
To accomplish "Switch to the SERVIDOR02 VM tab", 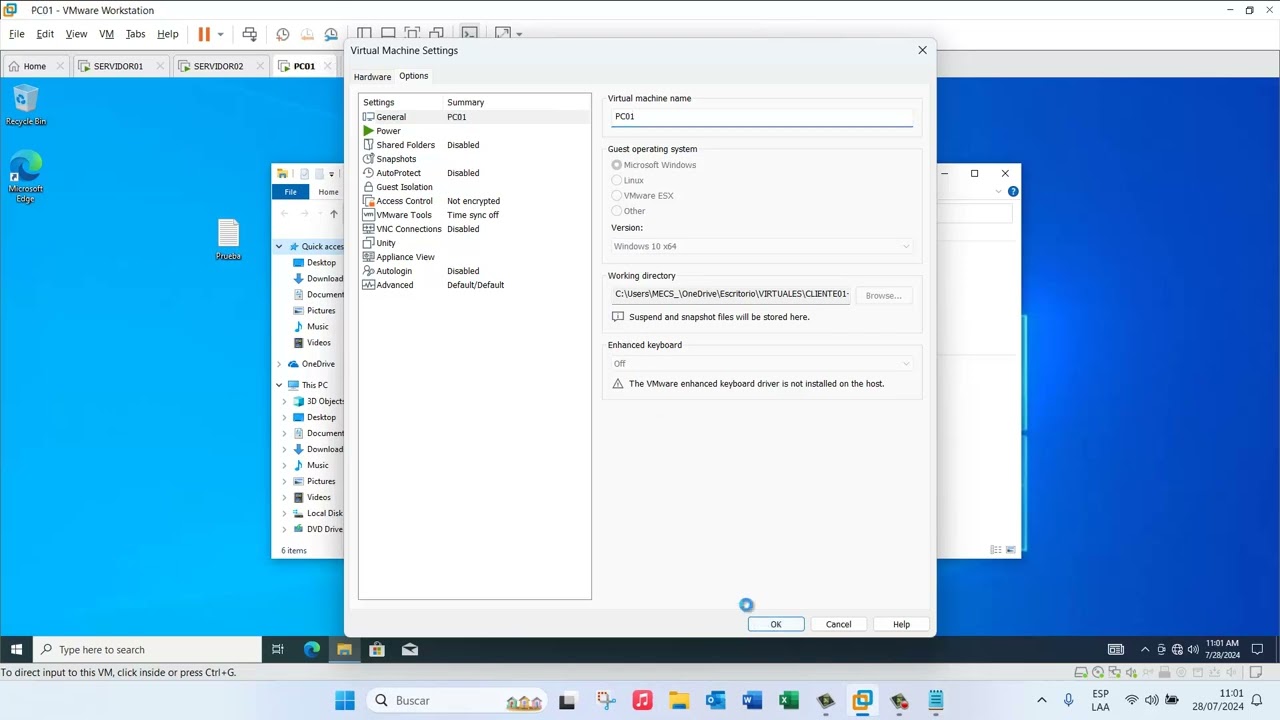I will pos(218,66).
